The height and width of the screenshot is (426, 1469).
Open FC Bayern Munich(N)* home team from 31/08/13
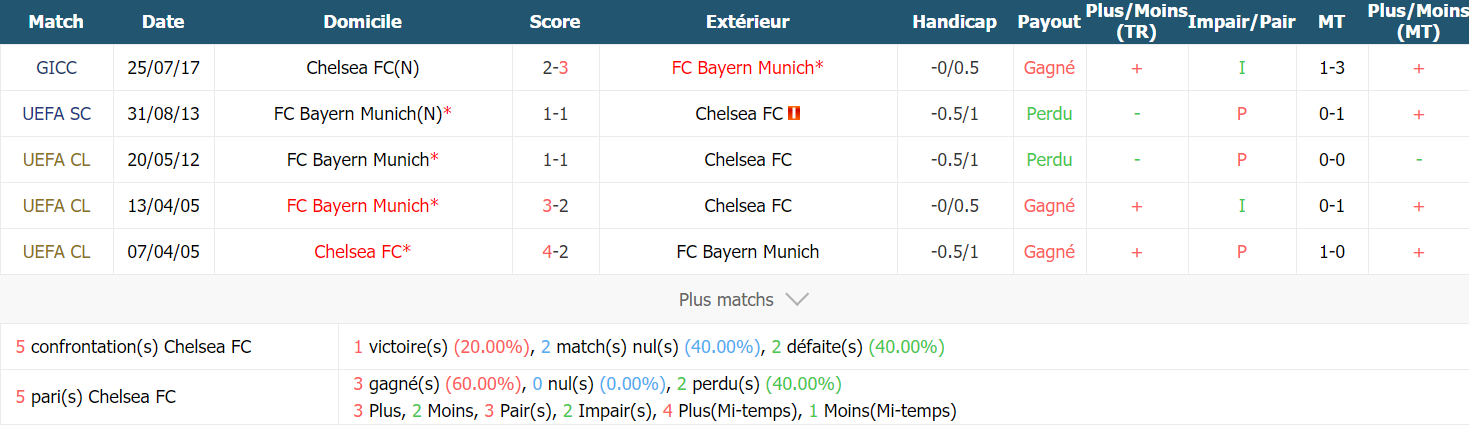point(363,114)
